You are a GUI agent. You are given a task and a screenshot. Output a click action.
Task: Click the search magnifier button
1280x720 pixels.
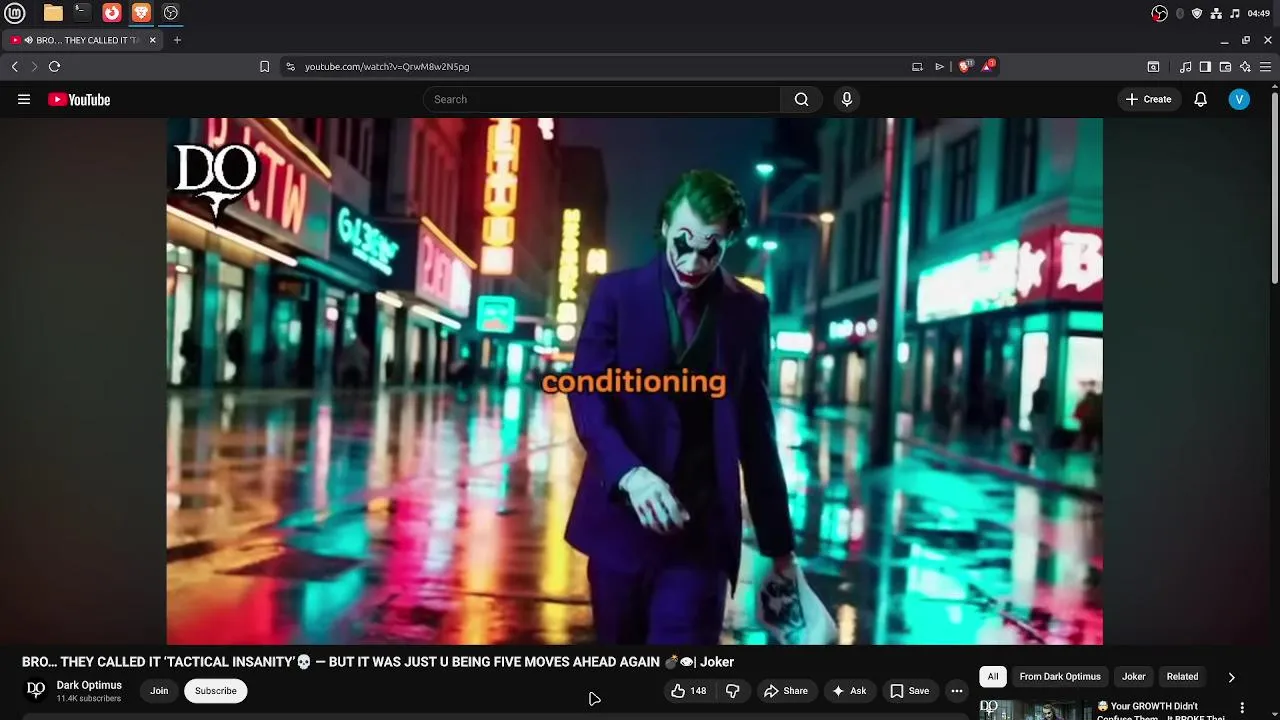click(x=801, y=99)
